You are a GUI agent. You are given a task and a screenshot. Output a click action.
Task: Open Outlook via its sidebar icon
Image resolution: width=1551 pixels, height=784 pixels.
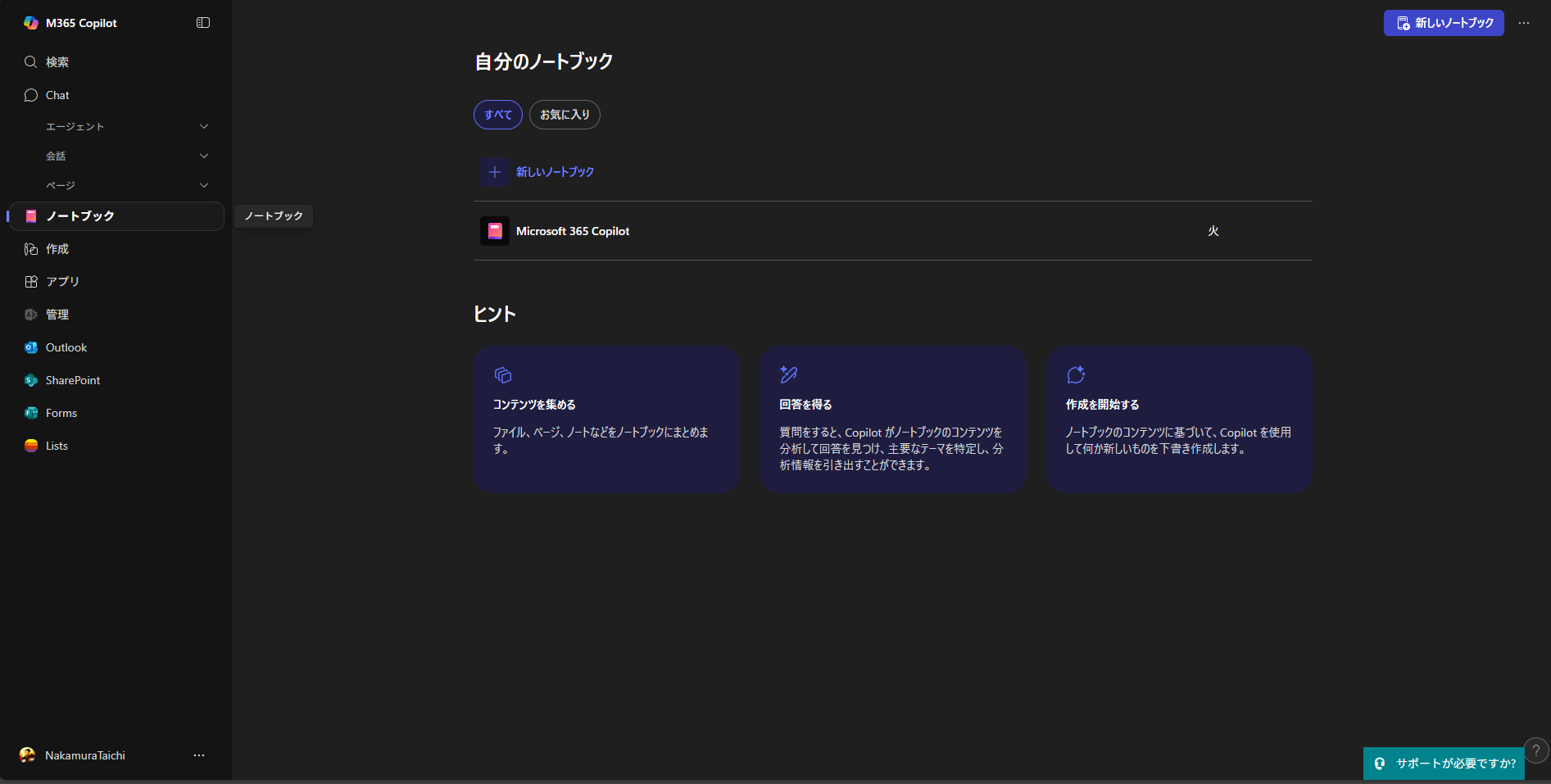(31, 347)
